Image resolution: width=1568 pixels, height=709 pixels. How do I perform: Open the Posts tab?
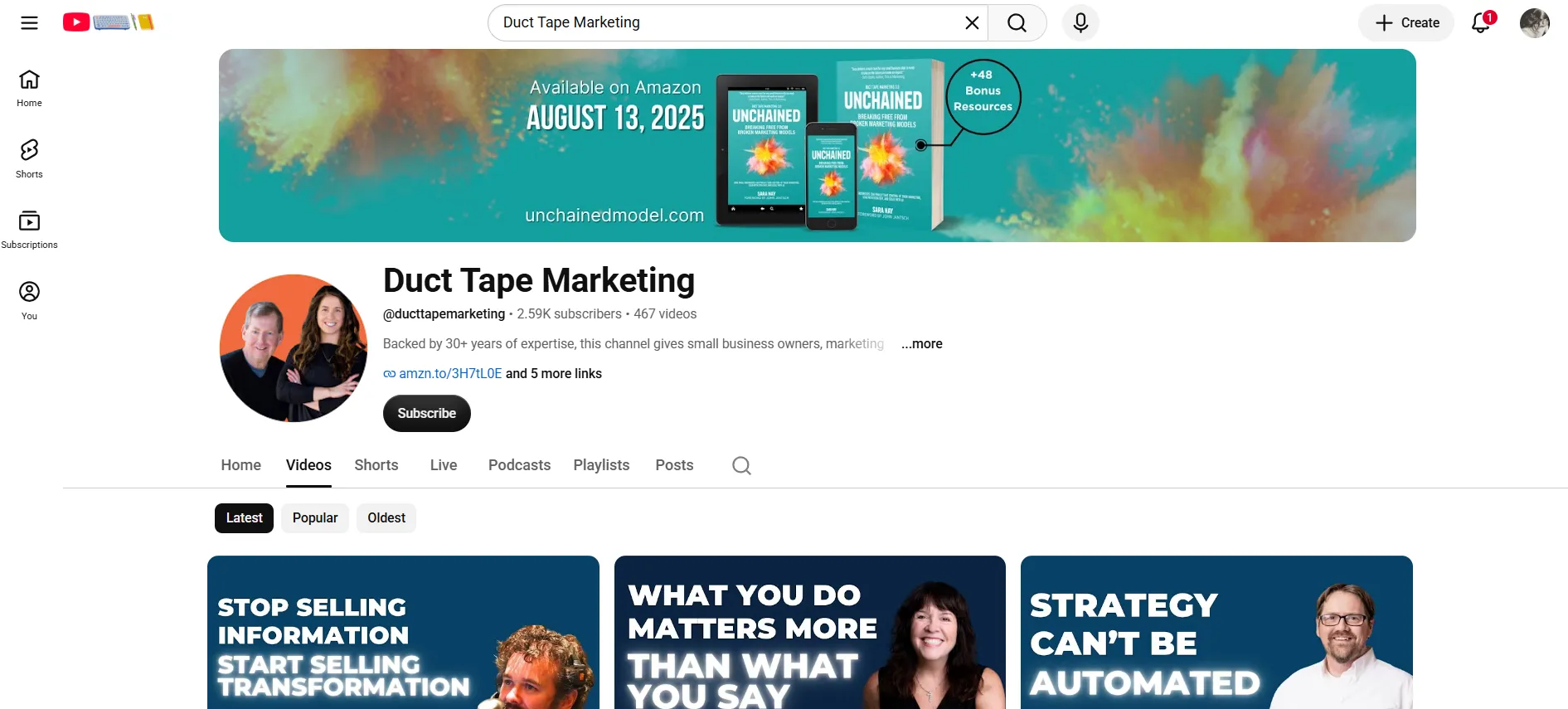[x=674, y=465]
